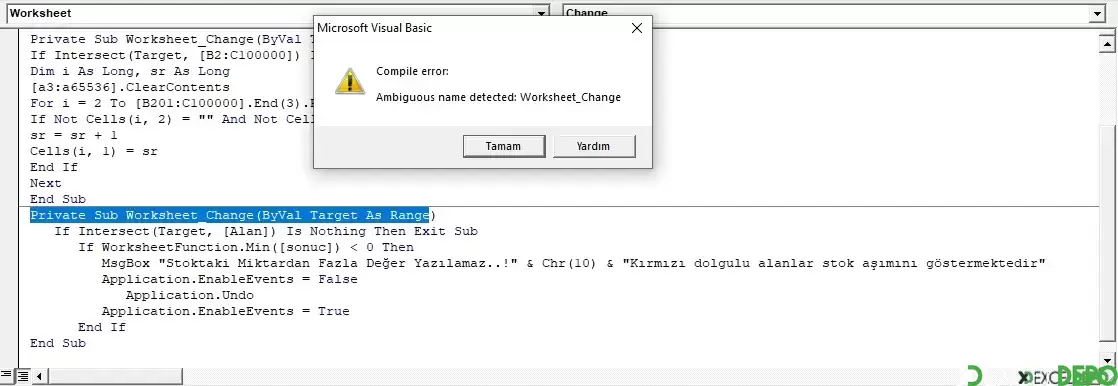The image size is (1118, 386).
Task: Click the horizontal scrollbar left arrow
Action: point(39,375)
